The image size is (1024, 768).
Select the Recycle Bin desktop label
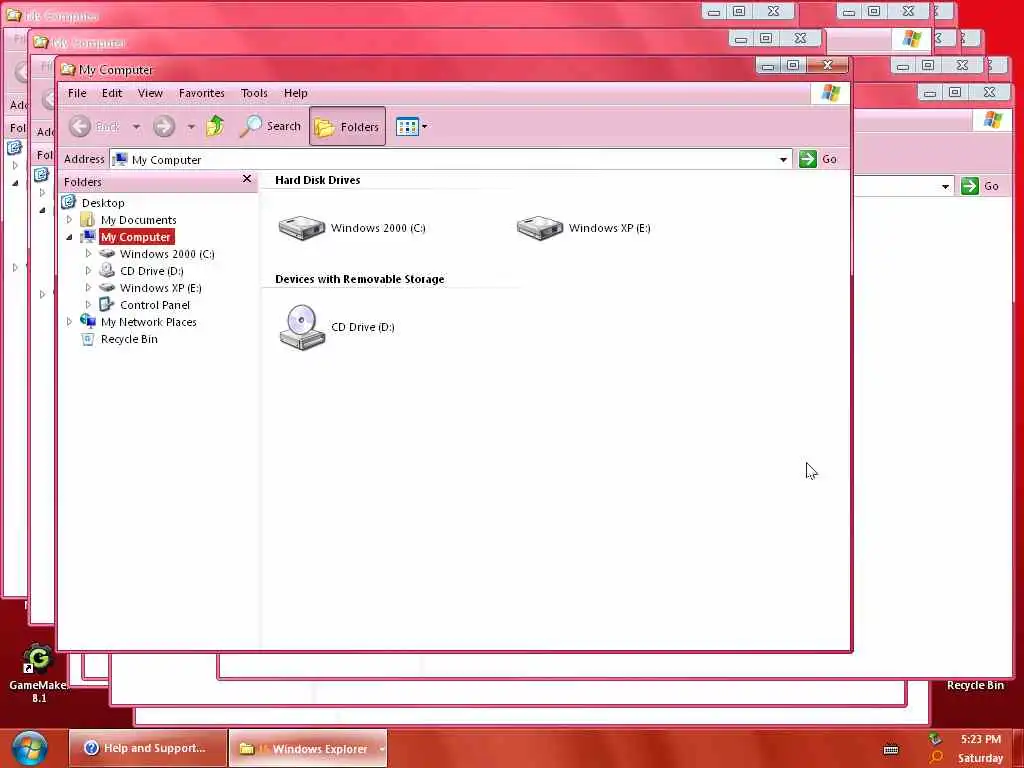[975, 685]
